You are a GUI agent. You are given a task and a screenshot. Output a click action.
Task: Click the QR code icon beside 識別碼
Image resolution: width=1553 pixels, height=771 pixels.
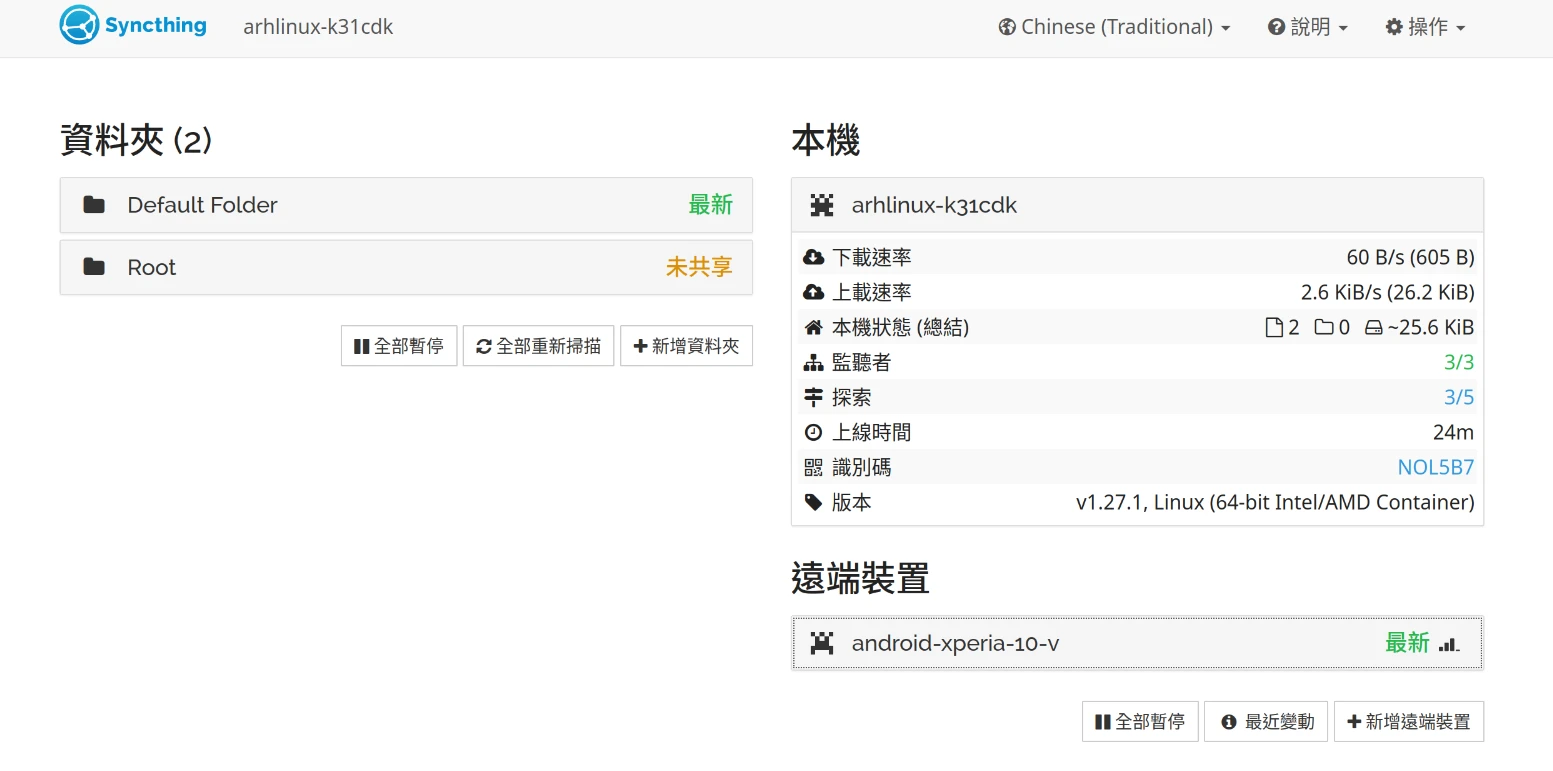813,468
